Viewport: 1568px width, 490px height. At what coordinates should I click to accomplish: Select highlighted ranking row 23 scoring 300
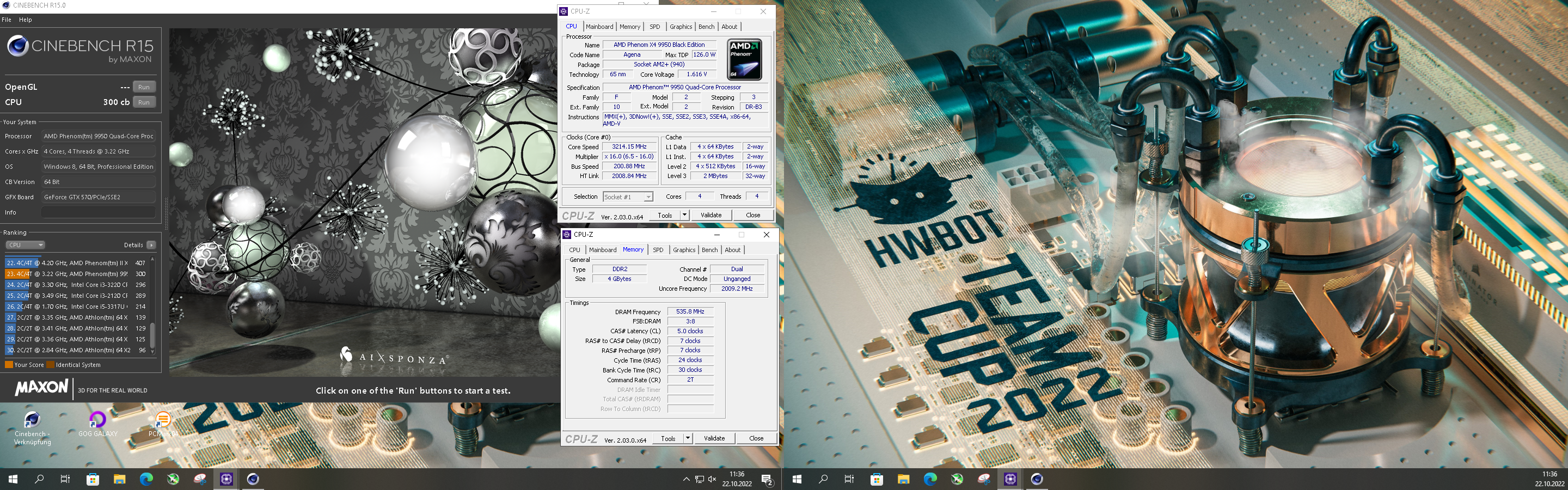click(x=77, y=274)
